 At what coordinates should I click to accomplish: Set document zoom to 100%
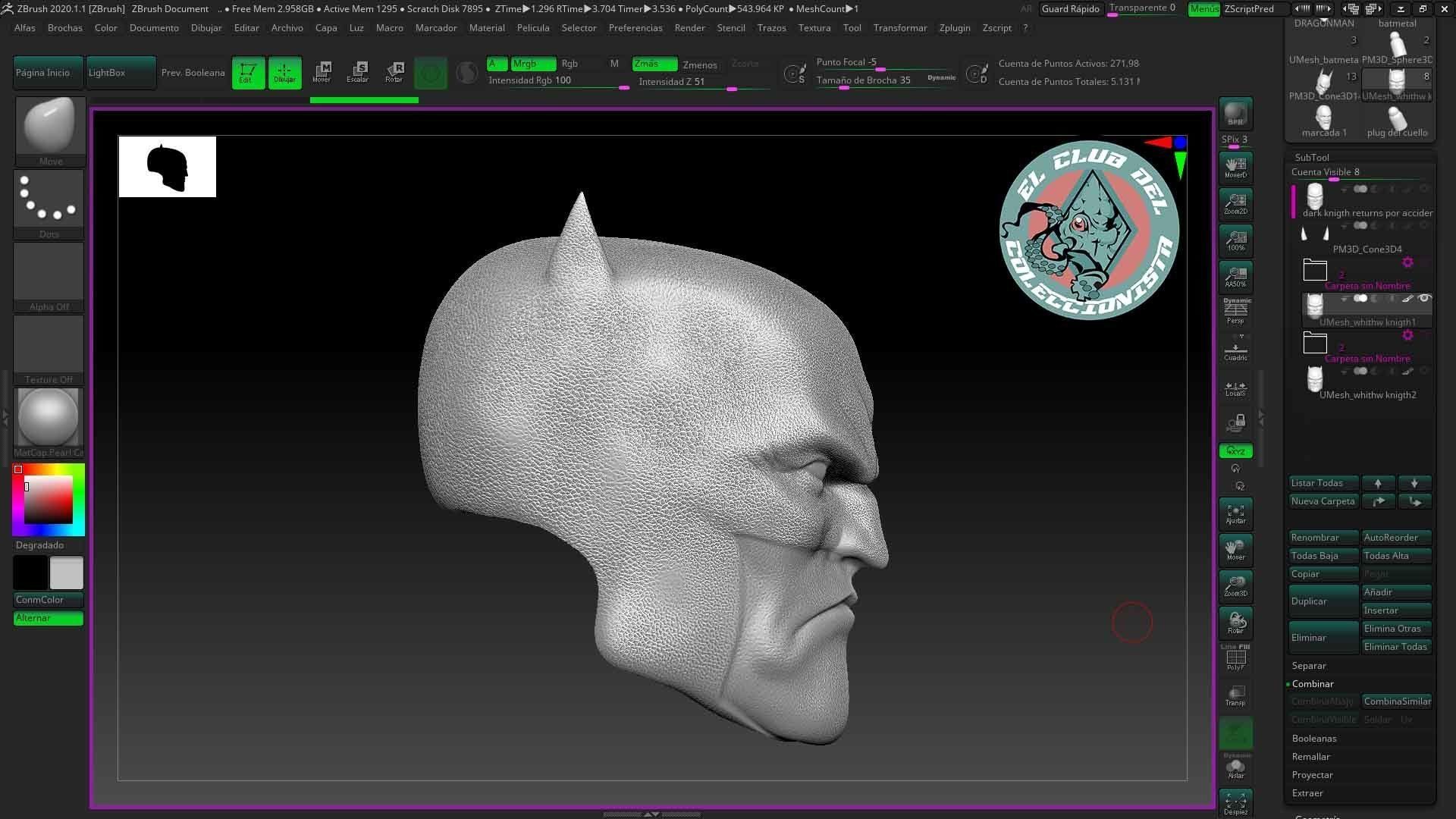[1235, 240]
